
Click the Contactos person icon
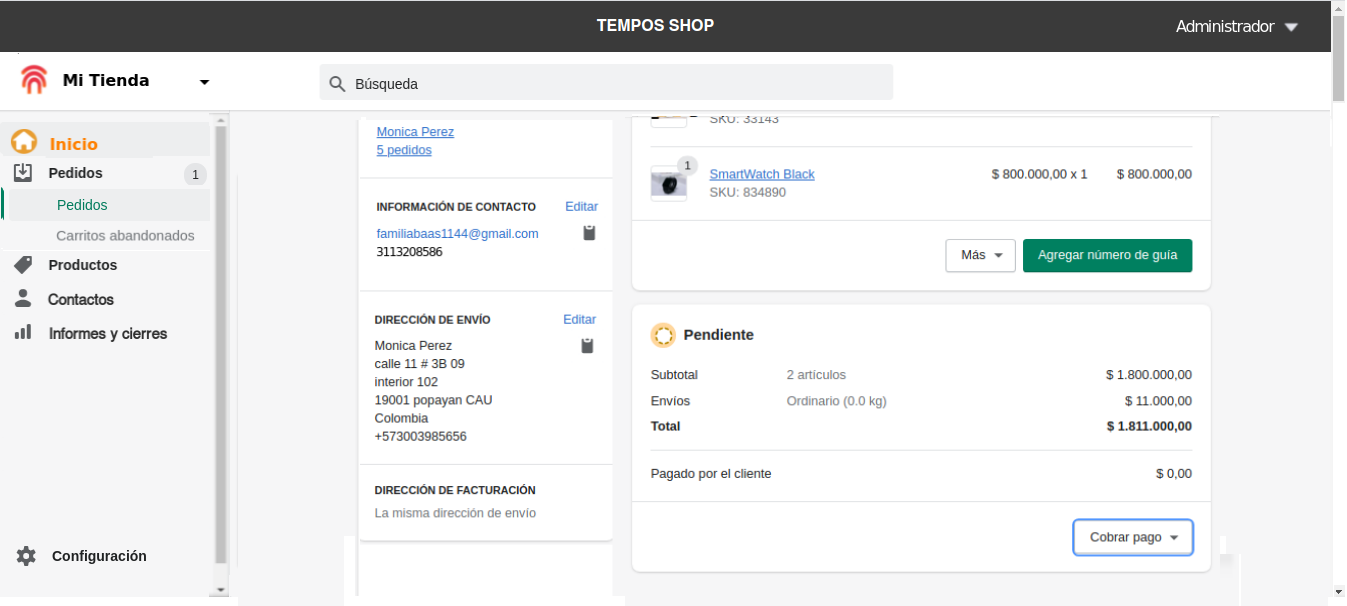point(24,299)
